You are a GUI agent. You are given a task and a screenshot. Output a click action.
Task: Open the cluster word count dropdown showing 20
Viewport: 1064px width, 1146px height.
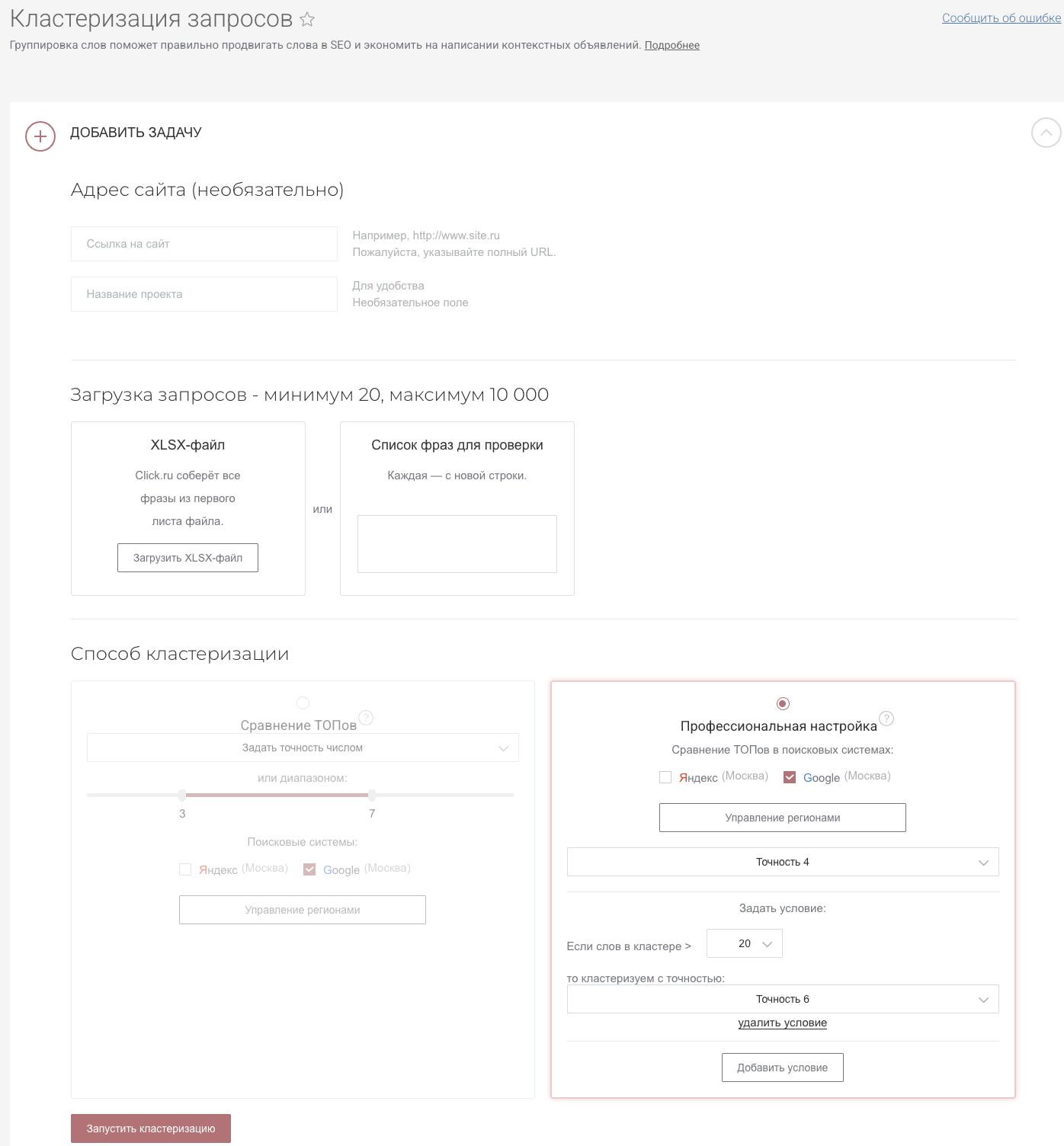(x=745, y=943)
